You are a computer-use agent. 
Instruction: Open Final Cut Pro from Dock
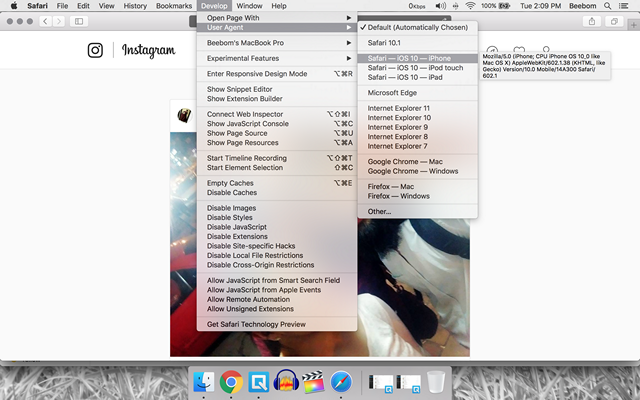(x=313, y=382)
